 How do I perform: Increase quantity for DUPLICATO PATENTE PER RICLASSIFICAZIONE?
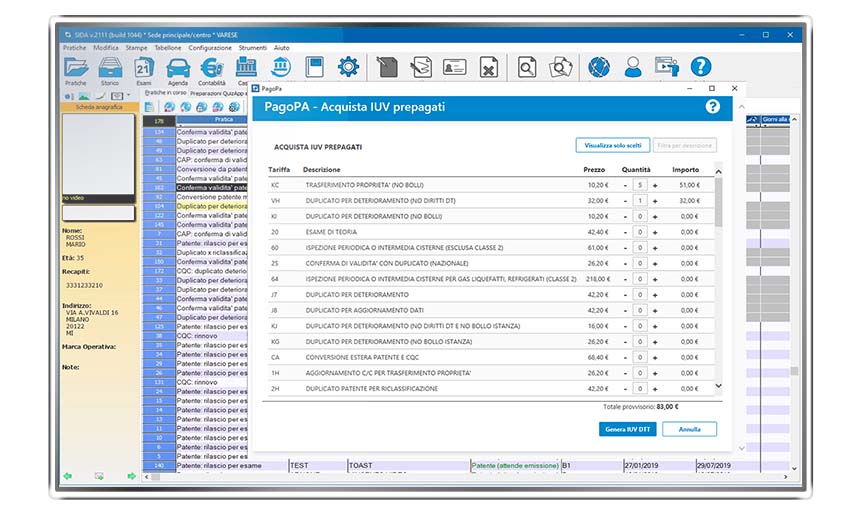pos(655,389)
